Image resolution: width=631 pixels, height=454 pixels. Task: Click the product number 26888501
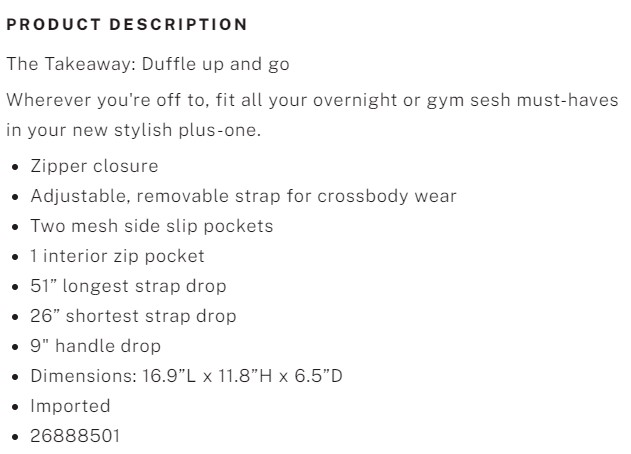[75, 436]
